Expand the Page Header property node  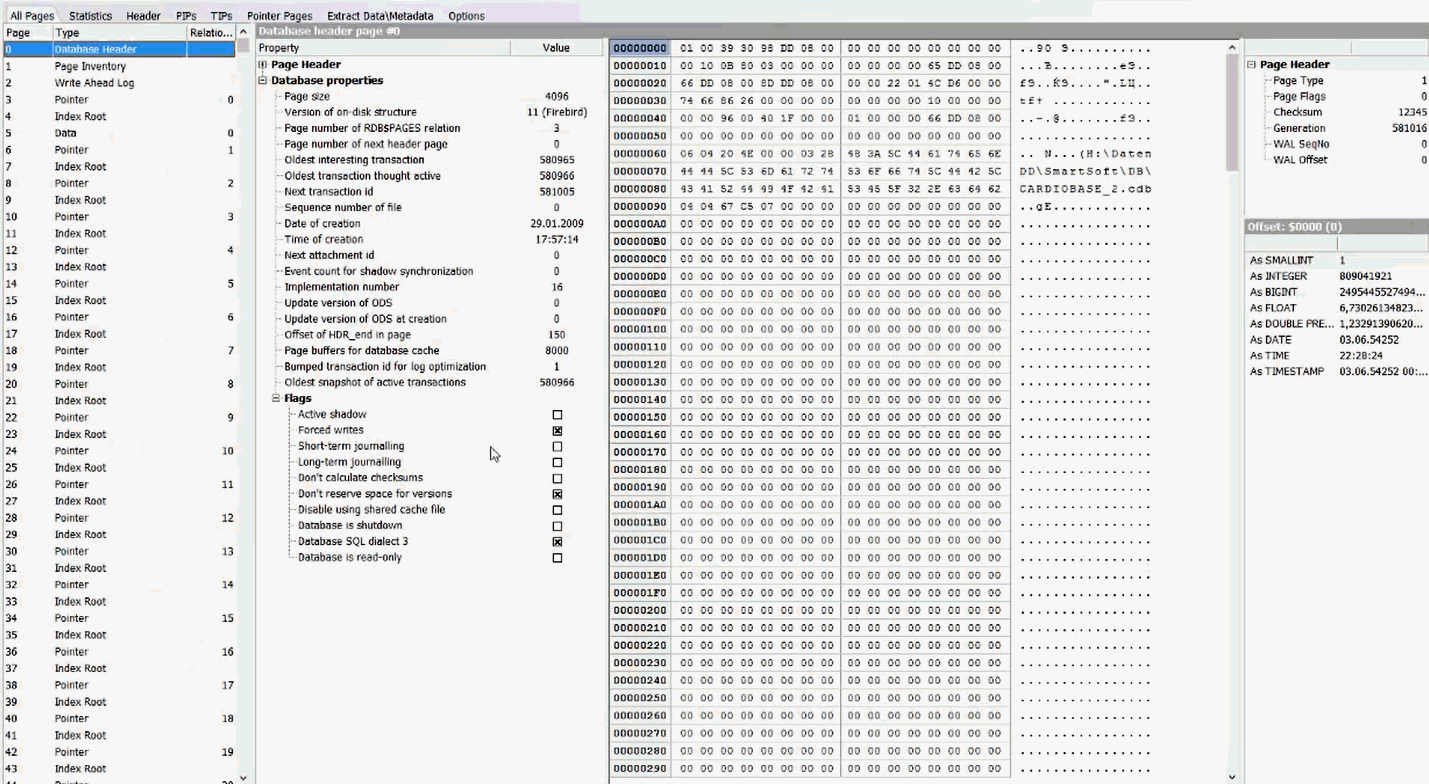263,64
